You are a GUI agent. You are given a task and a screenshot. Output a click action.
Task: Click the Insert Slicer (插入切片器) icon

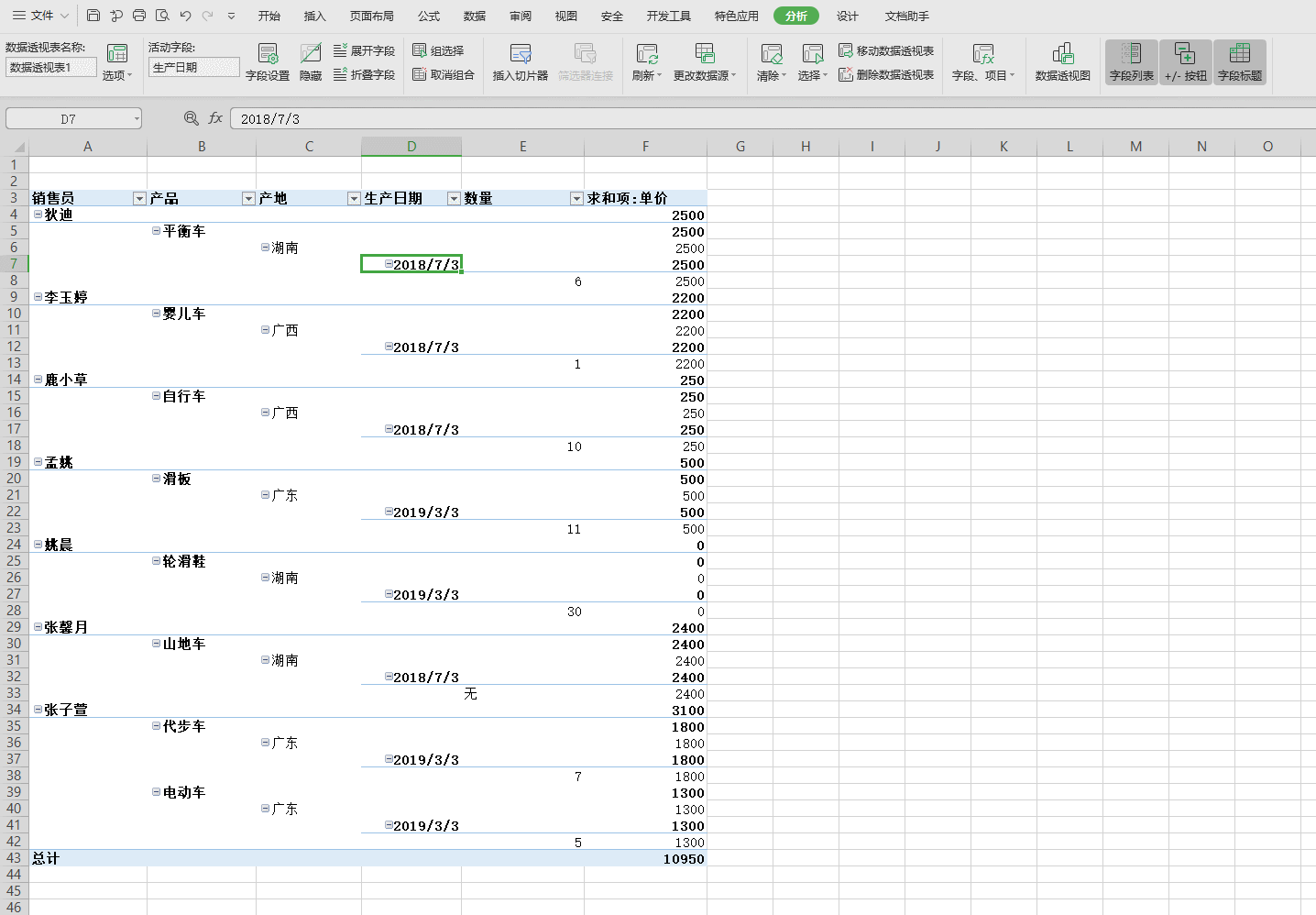click(x=520, y=54)
